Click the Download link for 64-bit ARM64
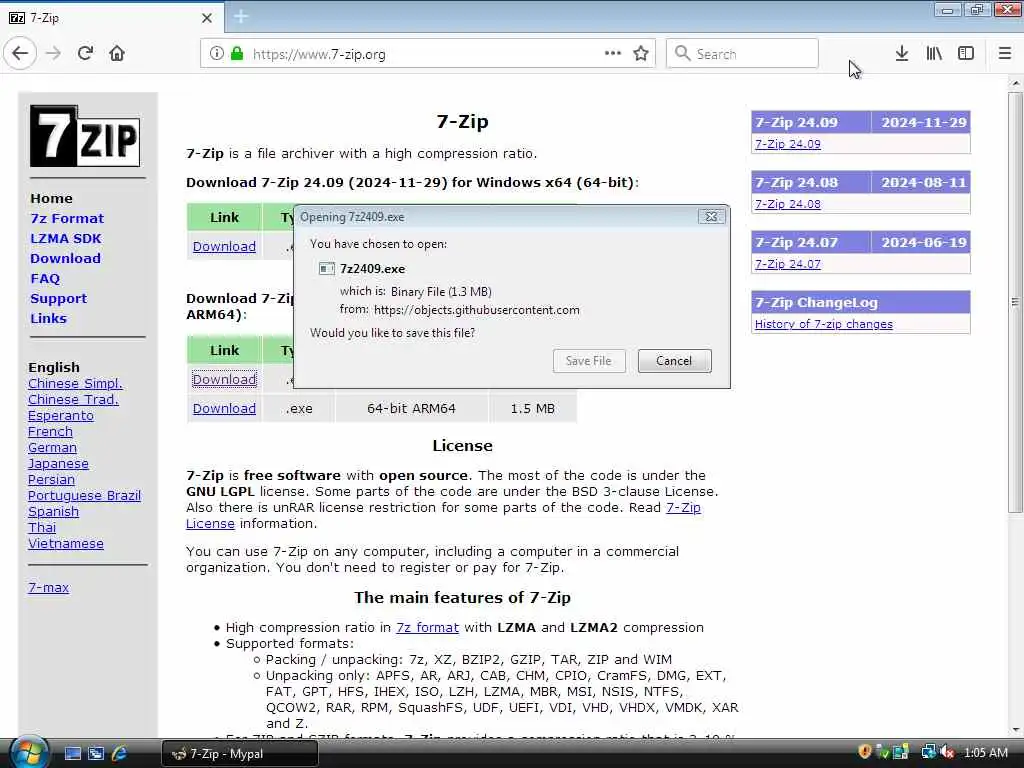This screenshot has height=768, width=1024. coord(224,408)
